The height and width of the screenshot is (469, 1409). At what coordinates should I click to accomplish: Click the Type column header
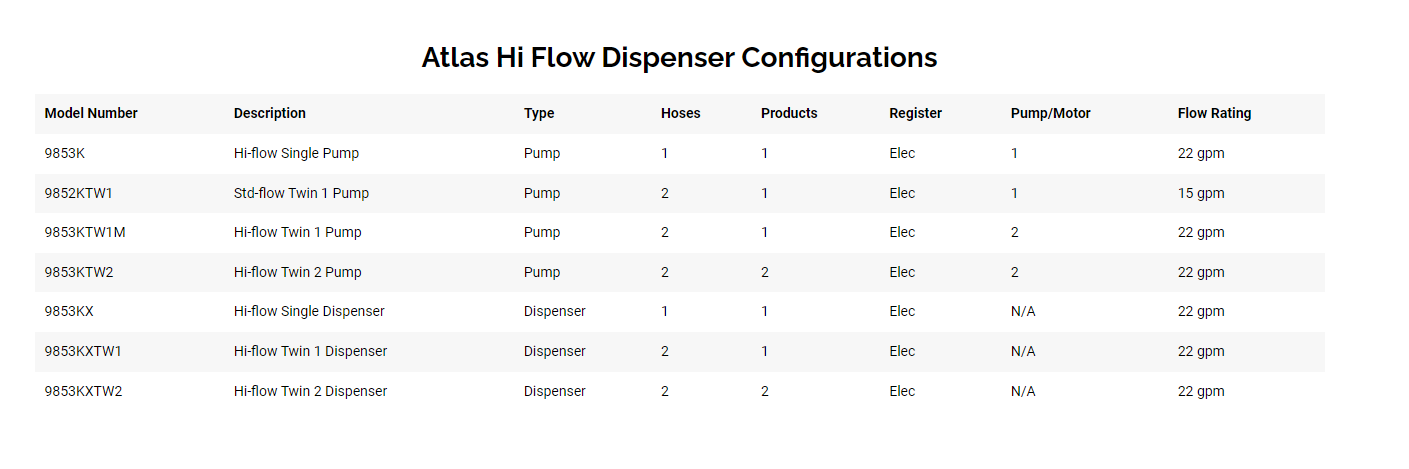tap(539, 114)
